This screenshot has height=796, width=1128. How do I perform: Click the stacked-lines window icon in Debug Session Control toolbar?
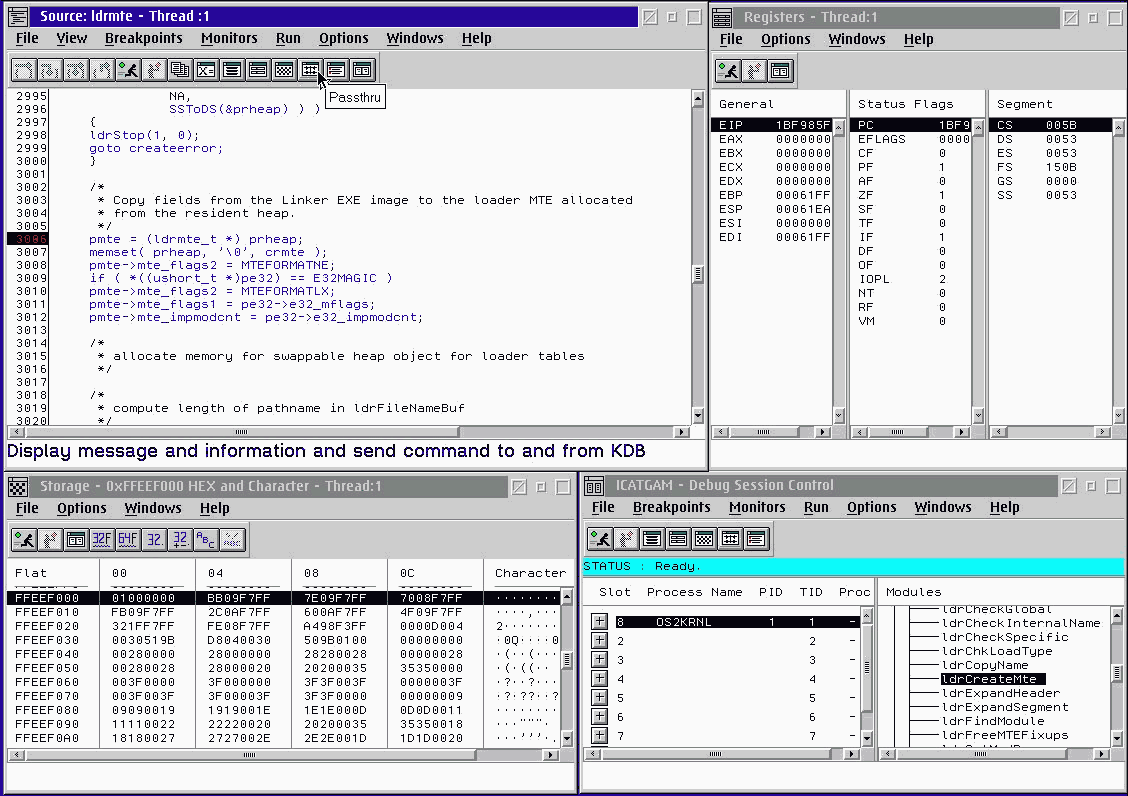652,539
